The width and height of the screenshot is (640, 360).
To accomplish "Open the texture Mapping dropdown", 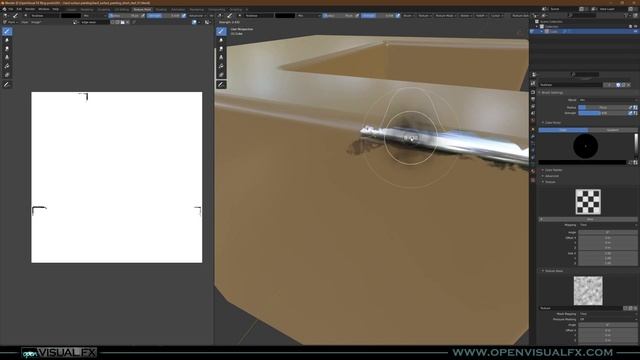I will [608, 225].
